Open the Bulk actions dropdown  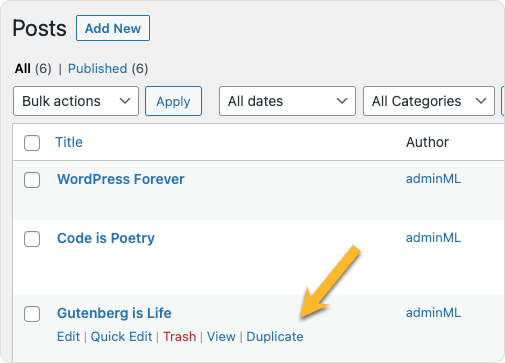pyautogui.click(x=76, y=101)
